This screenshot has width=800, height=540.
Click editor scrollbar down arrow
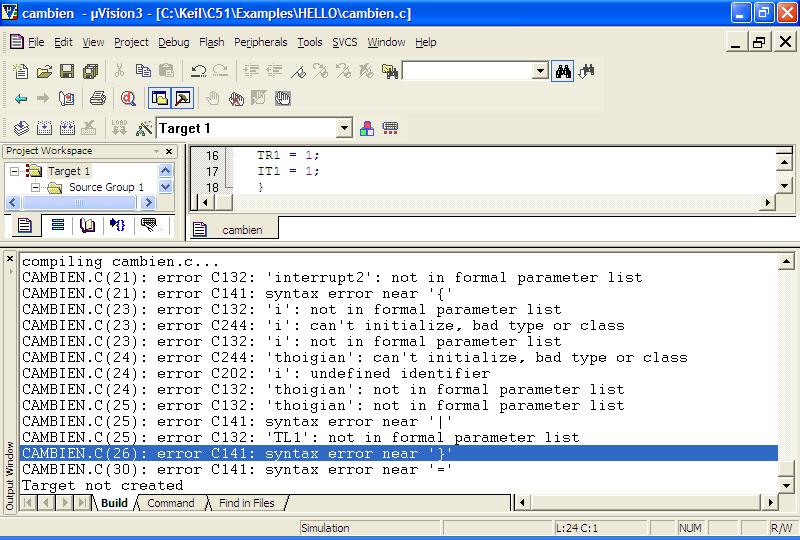(784, 185)
